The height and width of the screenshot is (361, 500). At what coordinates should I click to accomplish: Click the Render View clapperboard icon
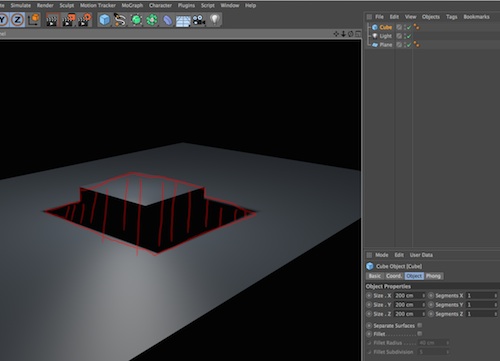pos(52,20)
